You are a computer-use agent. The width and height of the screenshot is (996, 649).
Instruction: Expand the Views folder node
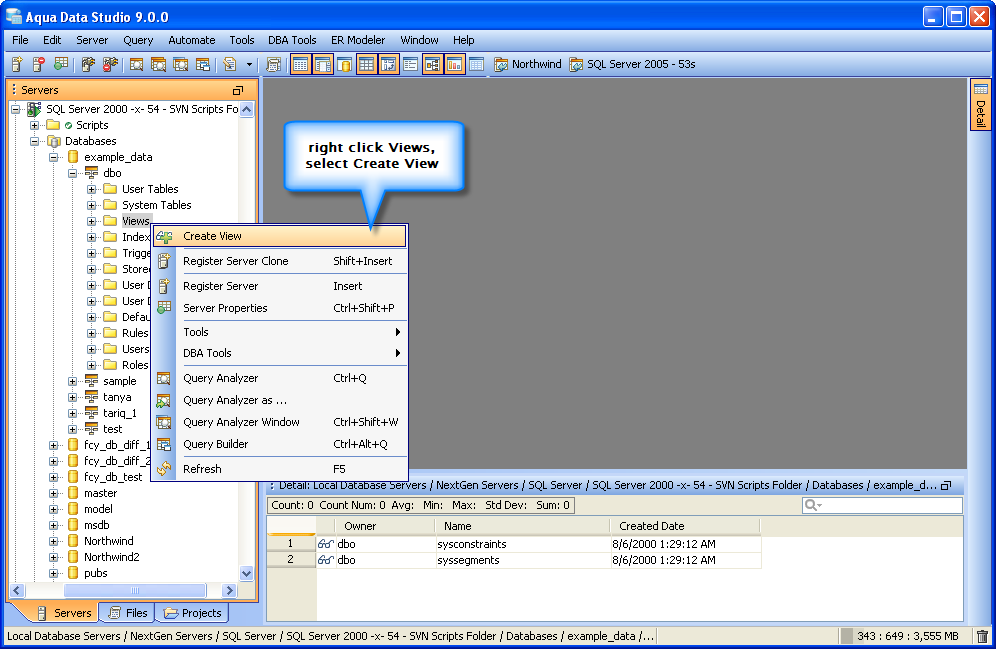click(x=92, y=221)
